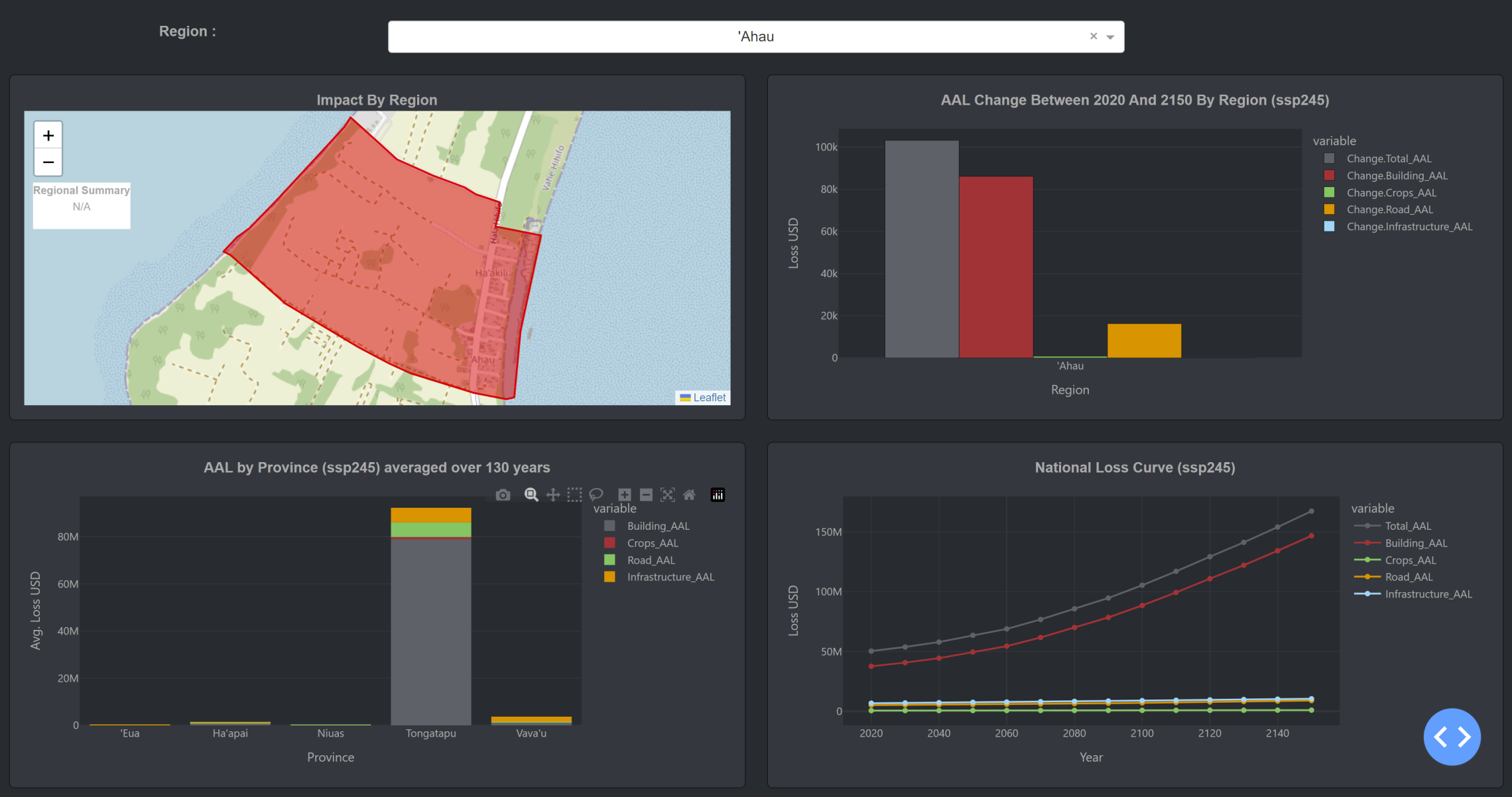1512x797 pixels.
Task: Reset axes with the home icon
Action: pos(690,495)
